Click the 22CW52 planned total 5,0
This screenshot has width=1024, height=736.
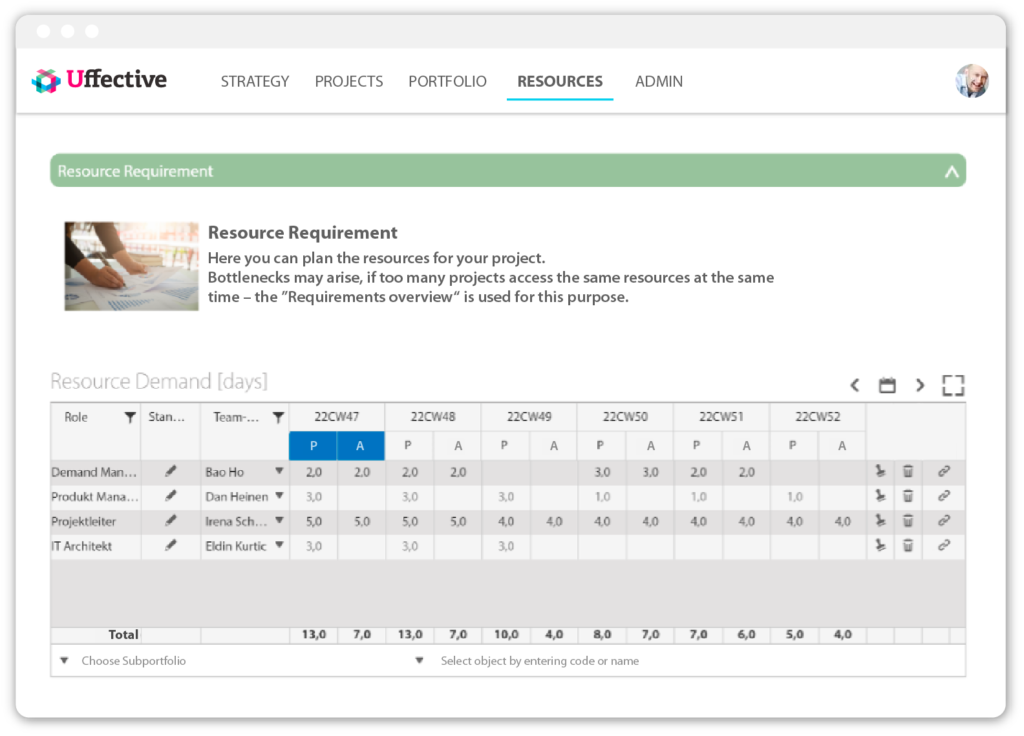(795, 634)
